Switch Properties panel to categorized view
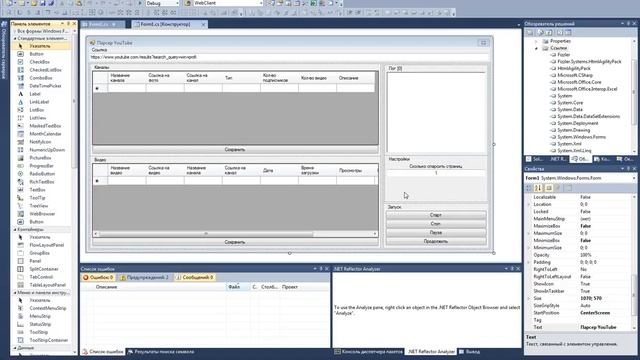The image size is (640, 360). 529,188
